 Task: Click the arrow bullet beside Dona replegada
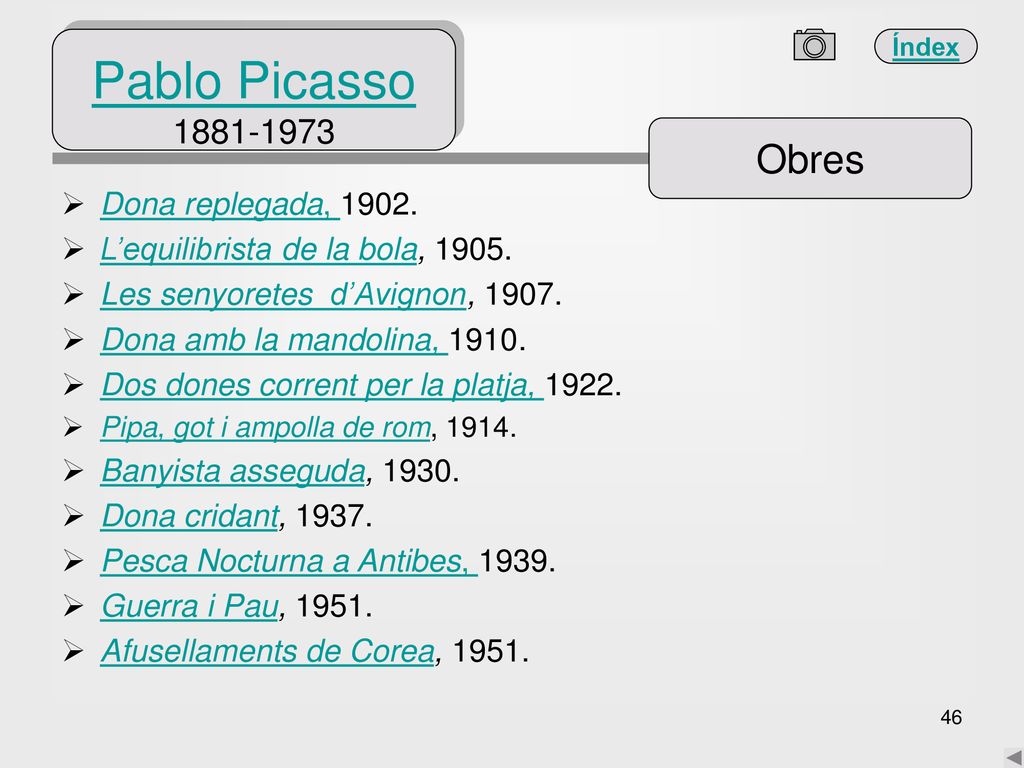pos(73,204)
